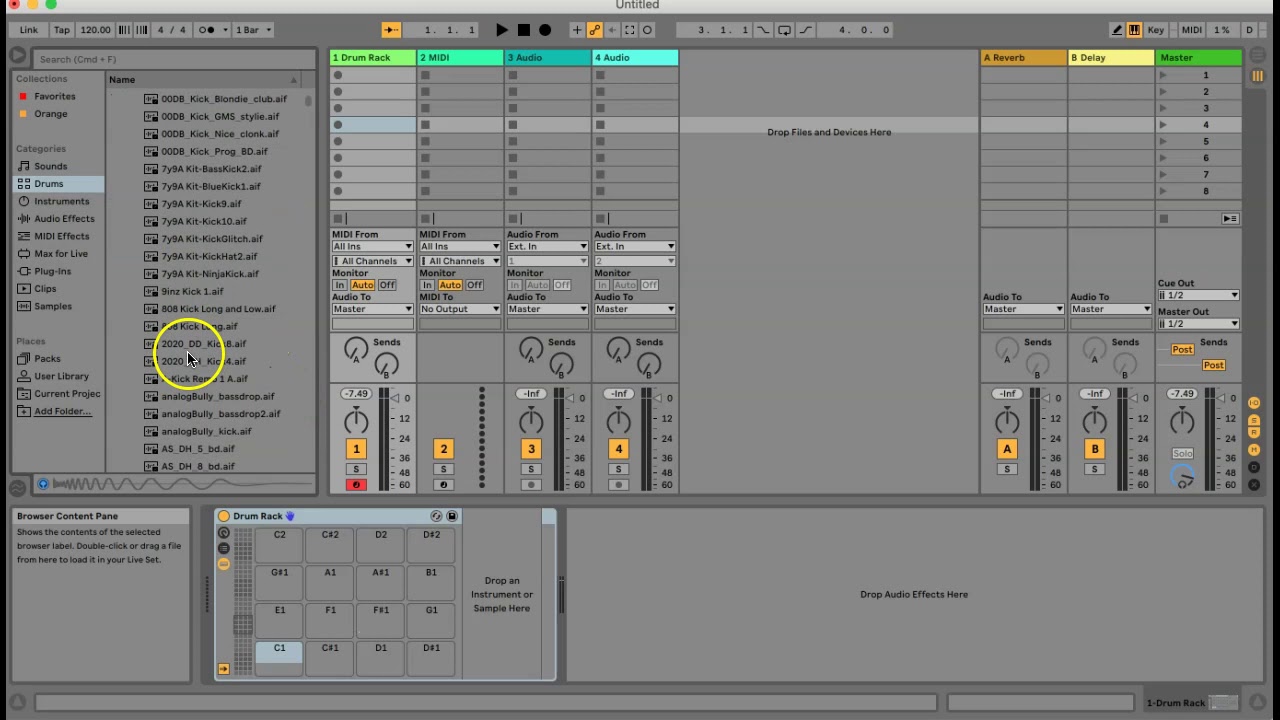Open the MIDI map mode switch

click(x=1192, y=30)
